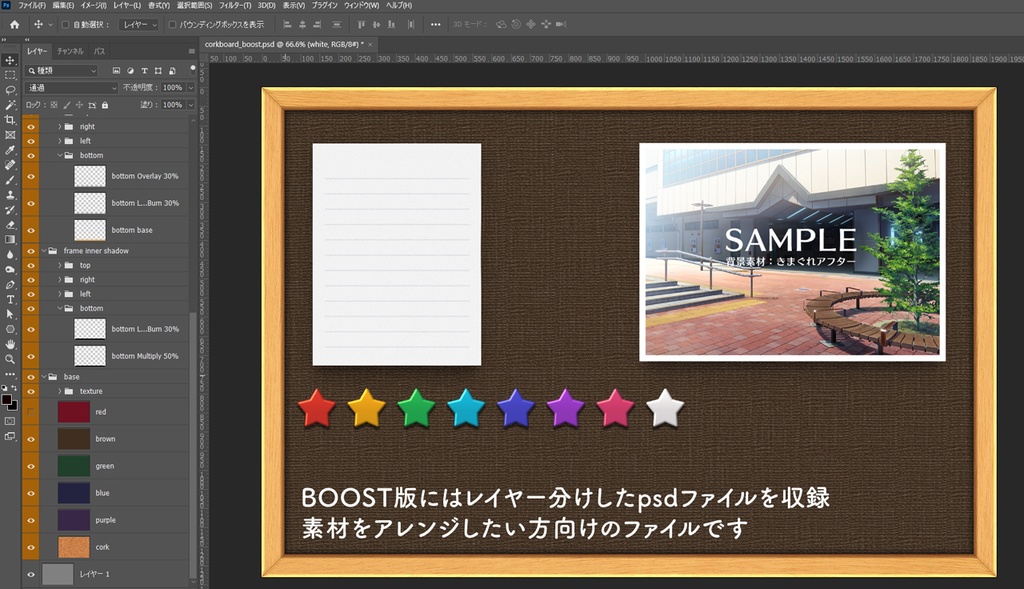Select the Lasso tool
Image resolution: width=1024 pixels, height=589 pixels.
pyautogui.click(x=10, y=90)
